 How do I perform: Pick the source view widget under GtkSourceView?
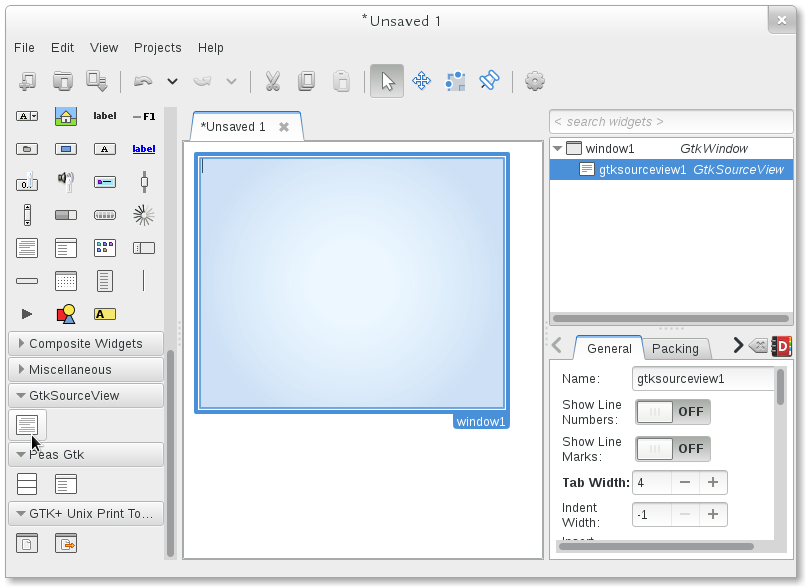(27, 425)
